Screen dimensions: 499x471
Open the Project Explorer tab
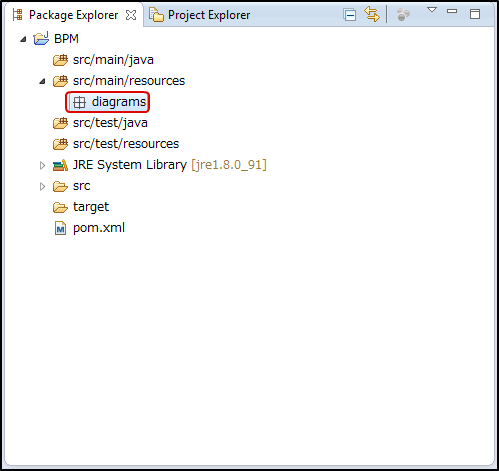click(x=209, y=15)
